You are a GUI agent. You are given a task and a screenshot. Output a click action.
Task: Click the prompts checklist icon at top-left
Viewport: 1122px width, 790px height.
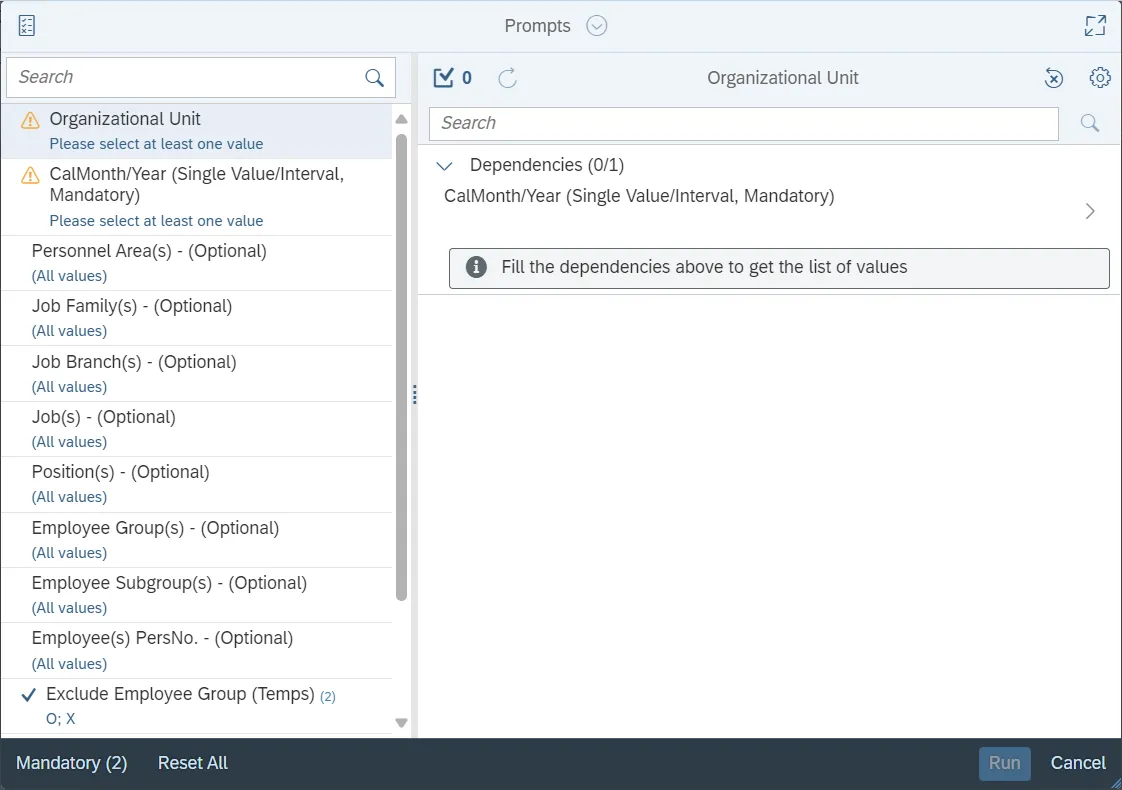27,26
